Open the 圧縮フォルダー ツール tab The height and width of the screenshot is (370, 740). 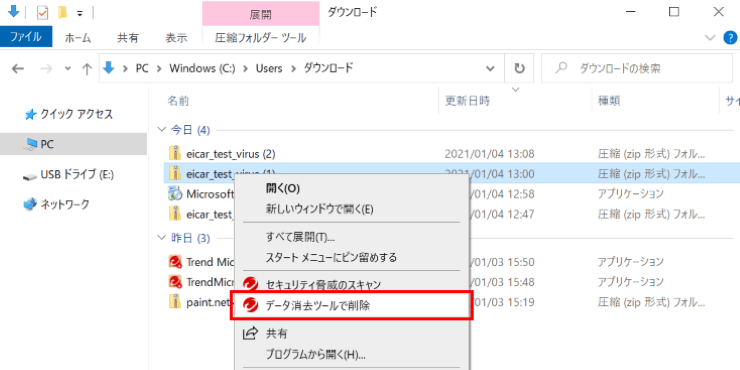point(261,38)
